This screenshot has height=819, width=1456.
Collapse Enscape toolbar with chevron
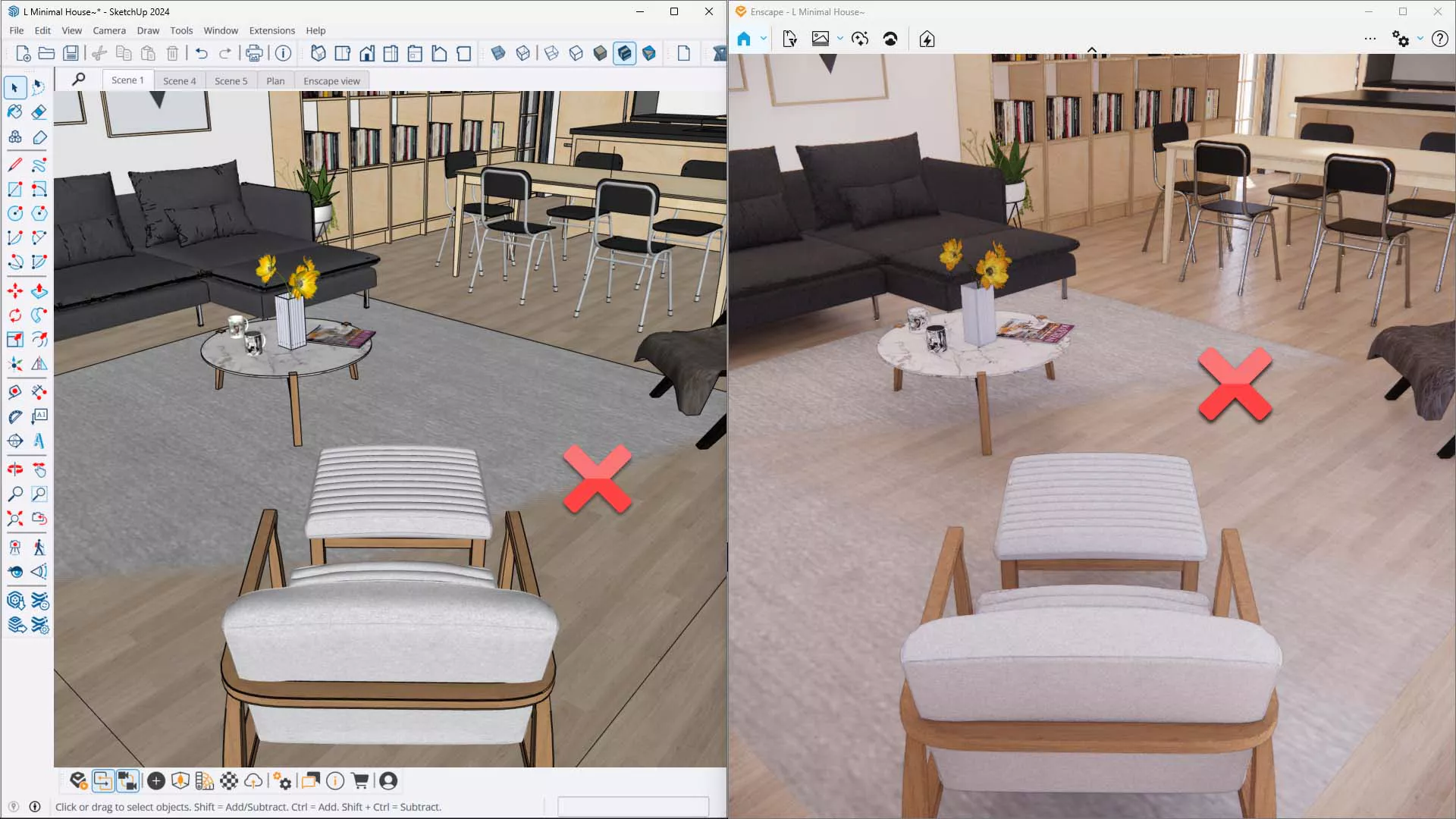(1092, 50)
